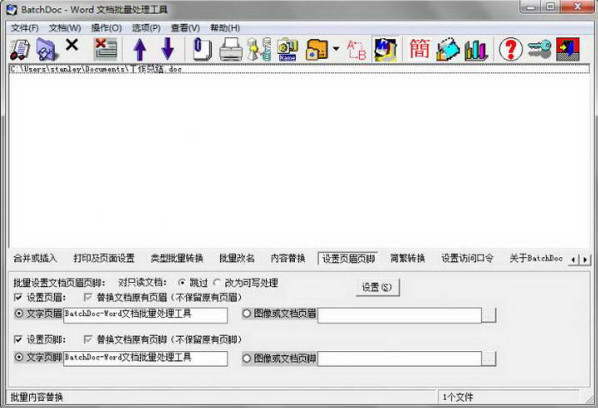Click the printer icon in toolbar
598x408 pixels.
coord(231,50)
